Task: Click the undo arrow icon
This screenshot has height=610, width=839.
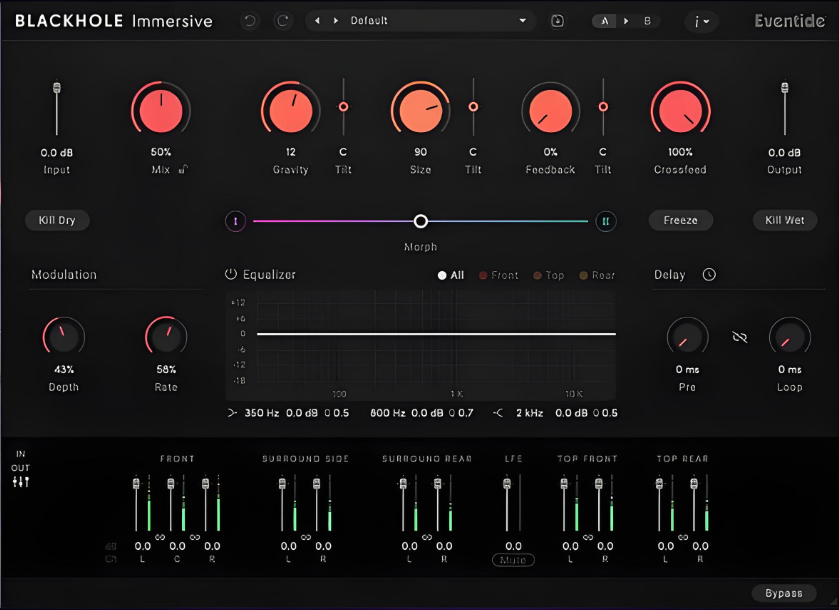Action: tap(249, 21)
